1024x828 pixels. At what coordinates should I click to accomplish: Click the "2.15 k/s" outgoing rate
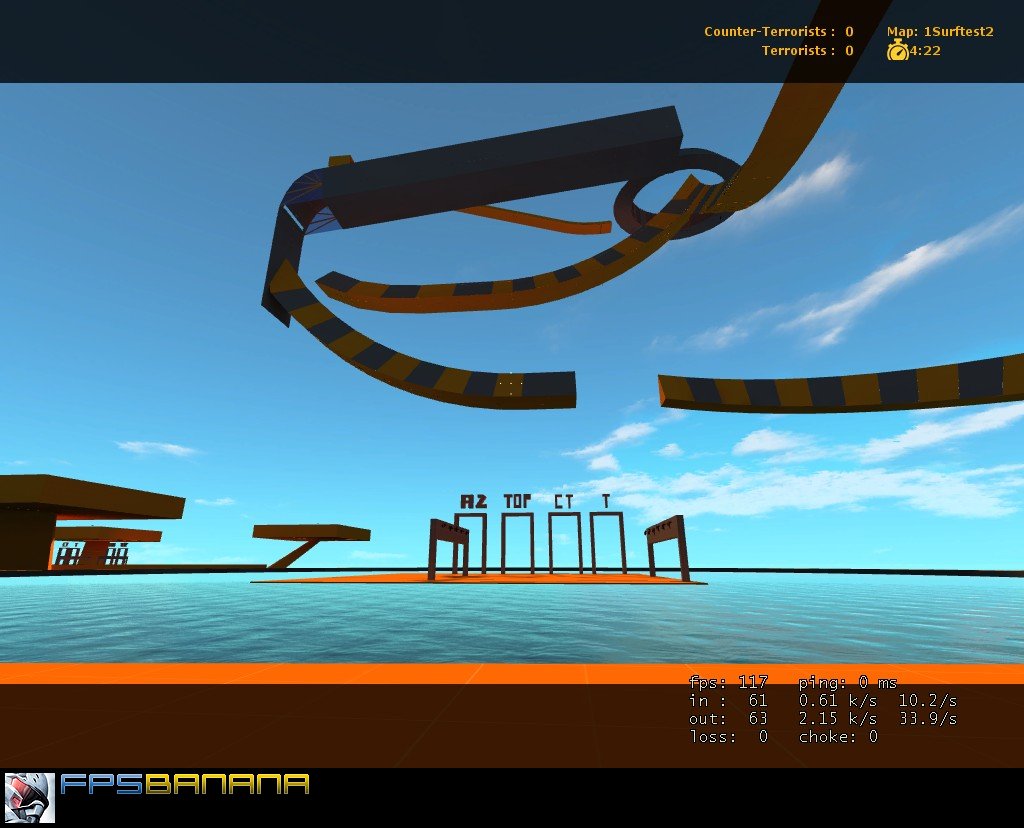pyautogui.click(x=838, y=719)
